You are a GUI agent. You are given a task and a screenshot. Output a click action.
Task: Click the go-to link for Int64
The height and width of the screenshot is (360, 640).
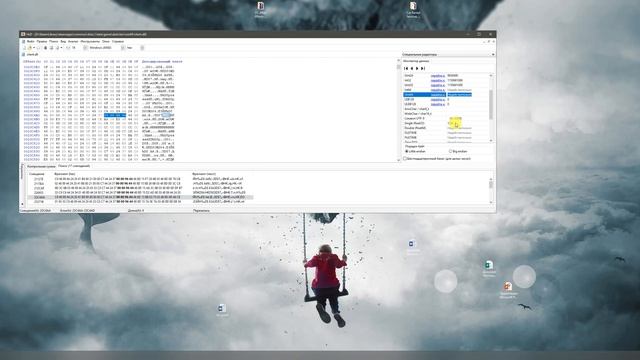point(438,90)
